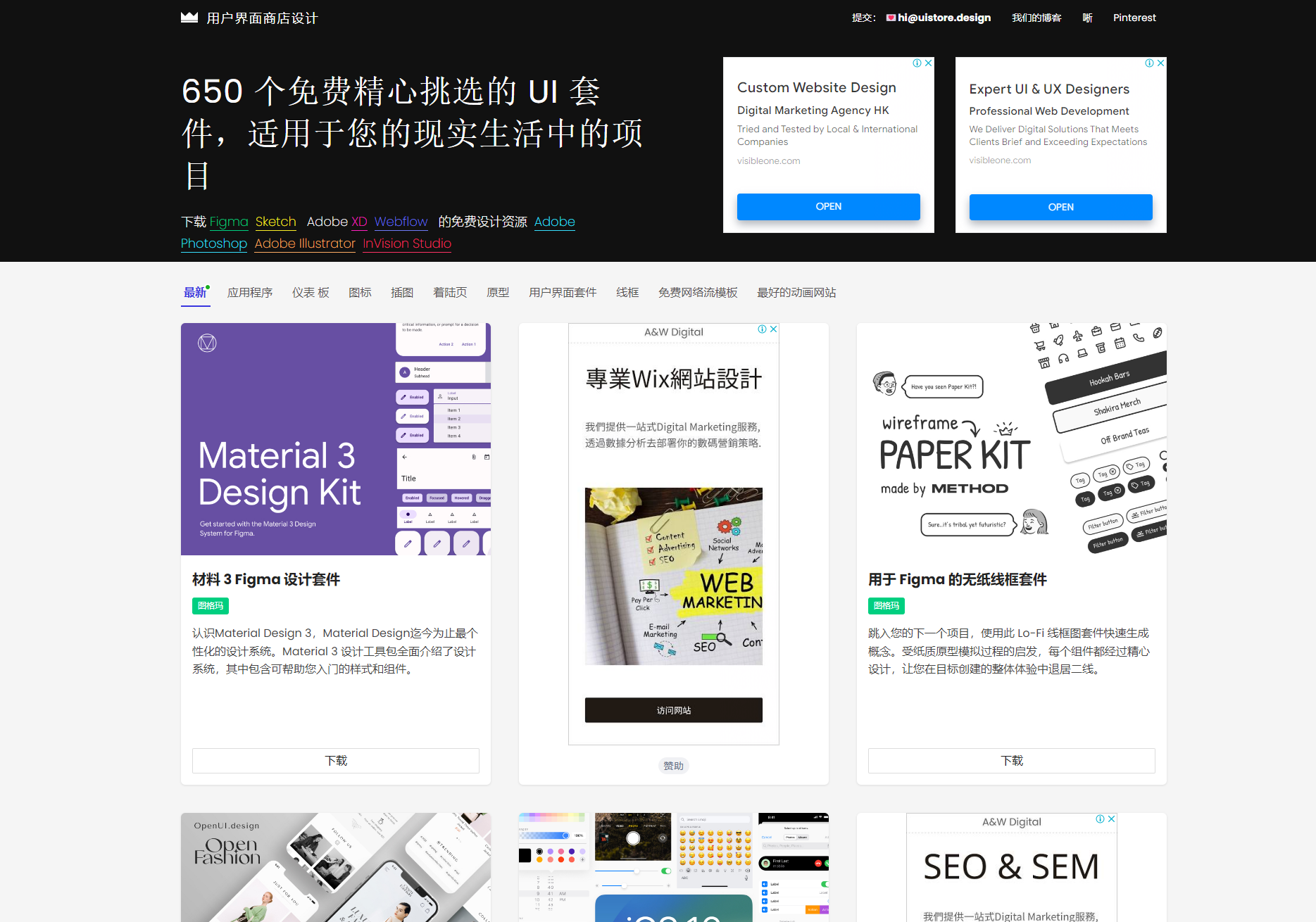The width and height of the screenshot is (1316, 922).
Task: Open ad info icon on 專業Wix網站設計 ad
Action: [763, 329]
